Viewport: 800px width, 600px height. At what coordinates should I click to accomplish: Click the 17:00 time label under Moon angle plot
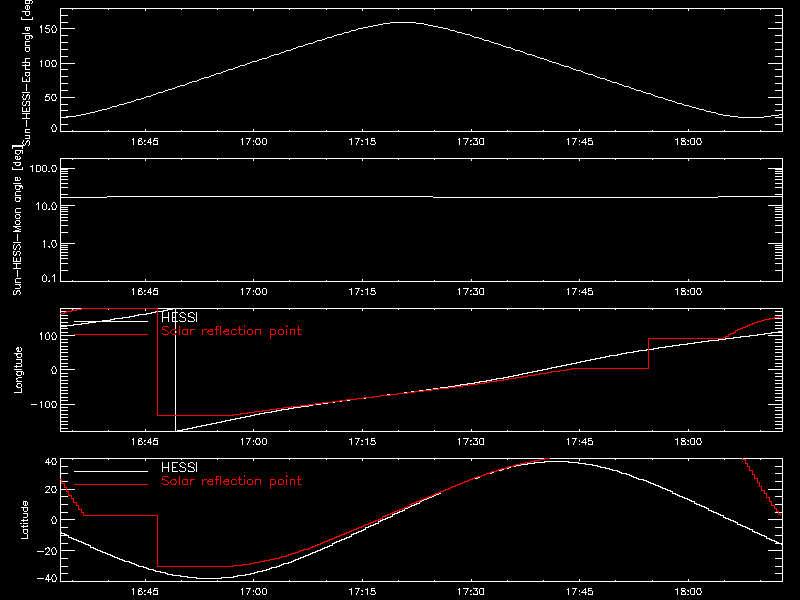(253, 292)
